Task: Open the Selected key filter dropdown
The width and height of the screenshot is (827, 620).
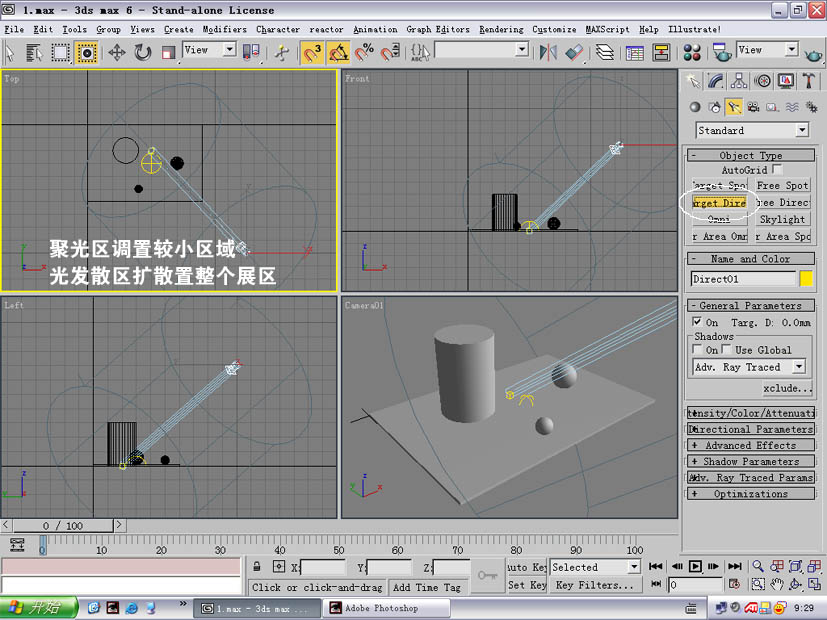Action: (595, 567)
